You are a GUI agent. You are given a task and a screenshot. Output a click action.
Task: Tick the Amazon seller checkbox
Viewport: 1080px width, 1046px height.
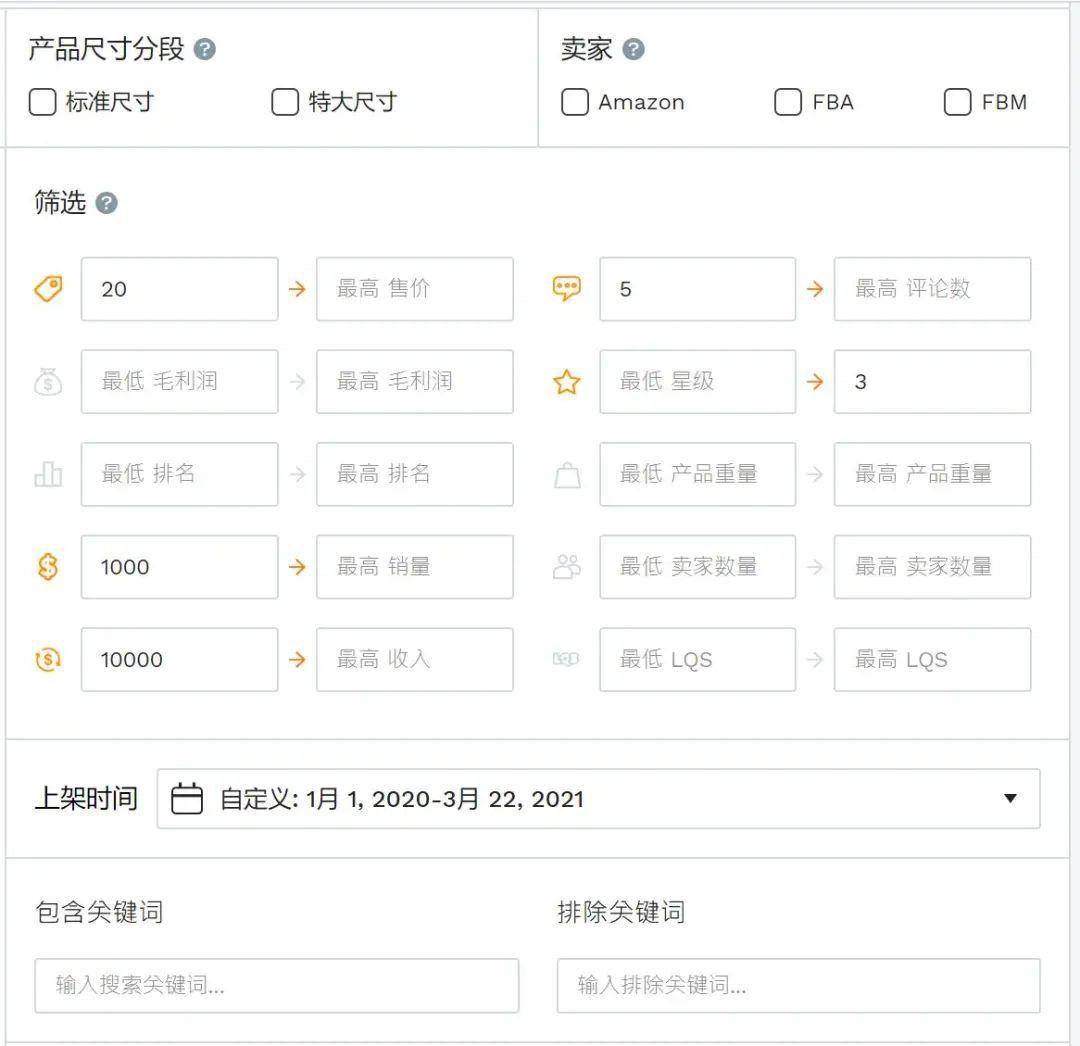[575, 102]
